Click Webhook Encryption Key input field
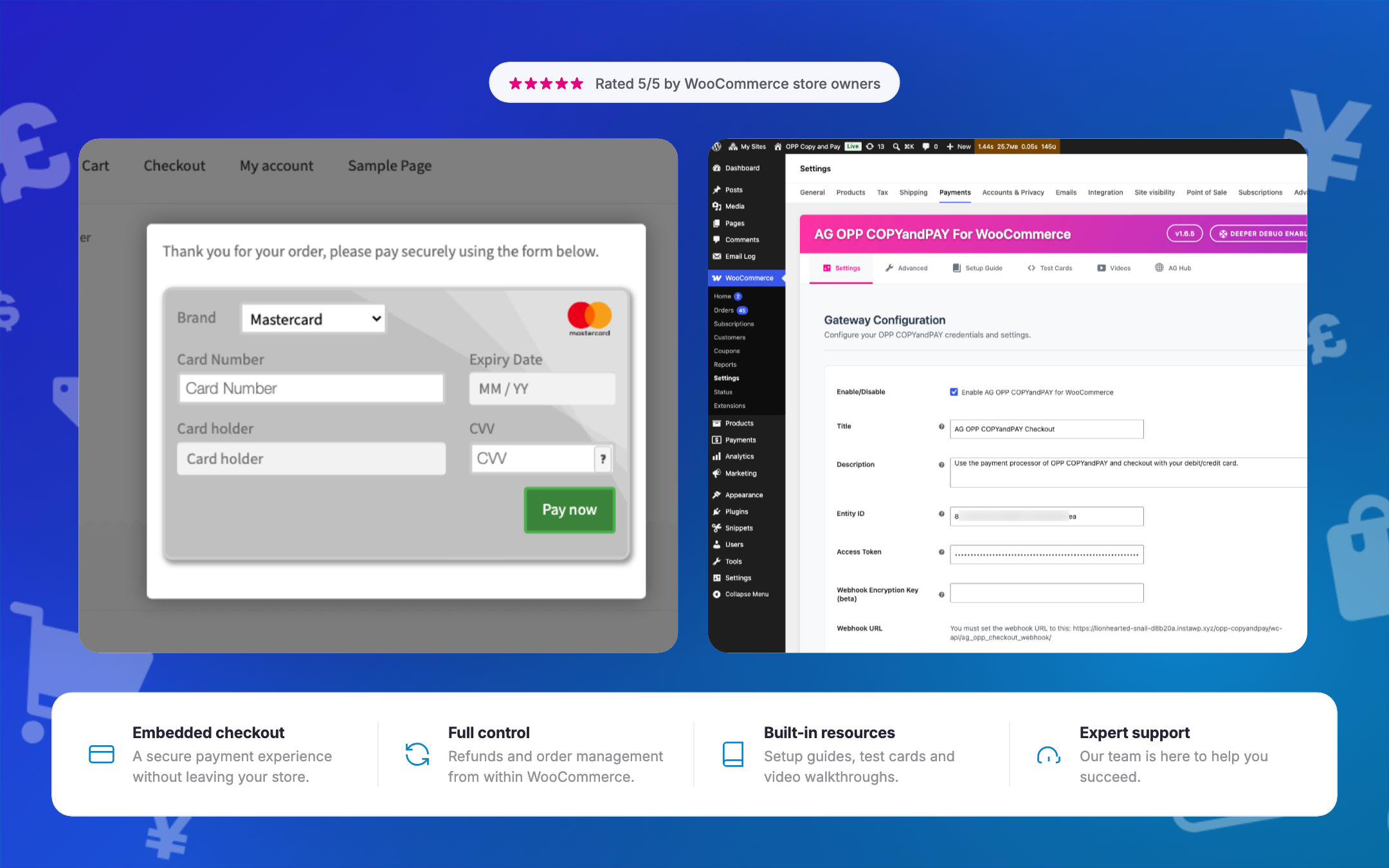Image resolution: width=1389 pixels, height=868 pixels. pyautogui.click(x=1046, y=593)
